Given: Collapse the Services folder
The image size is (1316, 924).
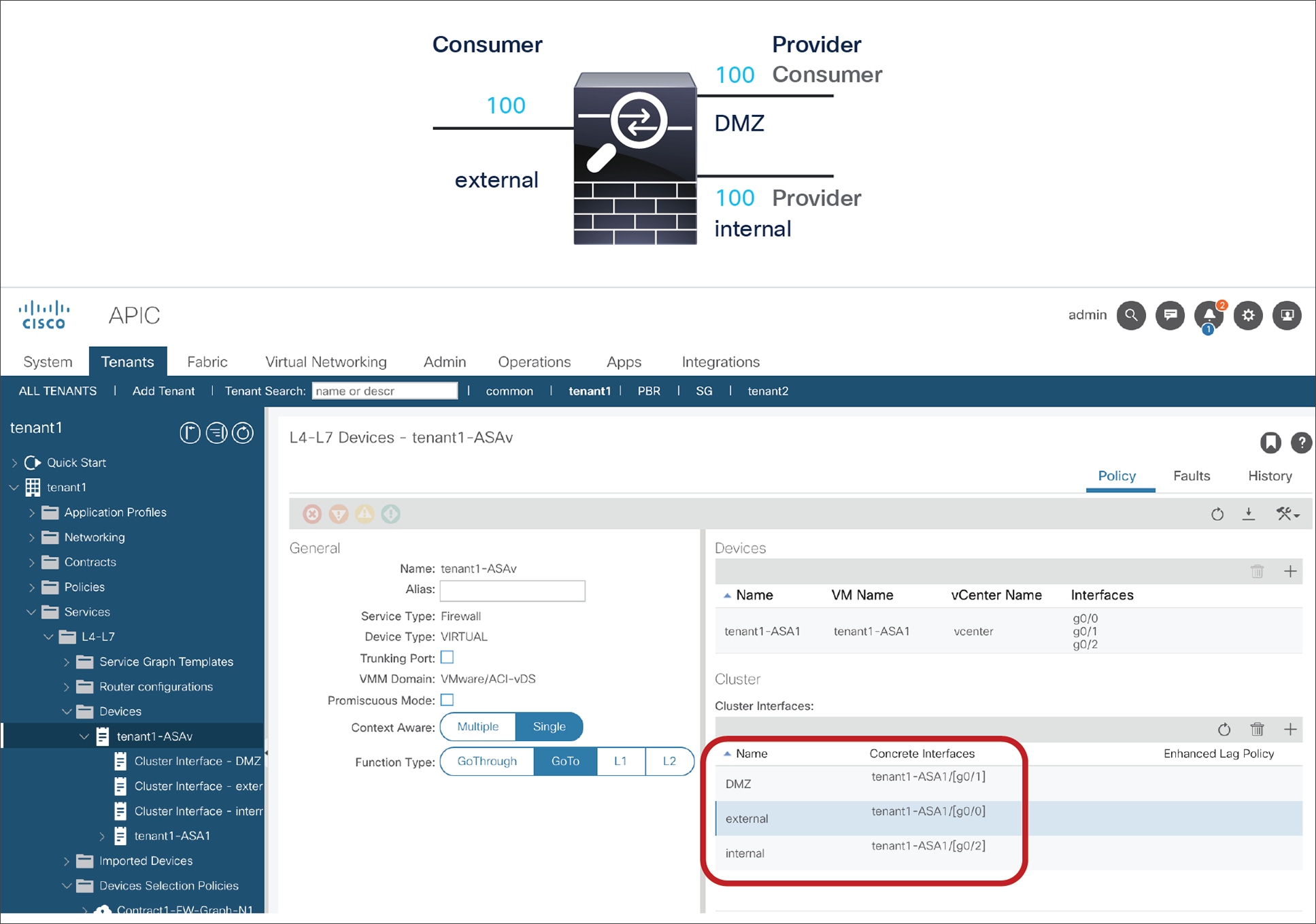Looking at the screenshot, I should pyautogui.click(x=31, y=612).
